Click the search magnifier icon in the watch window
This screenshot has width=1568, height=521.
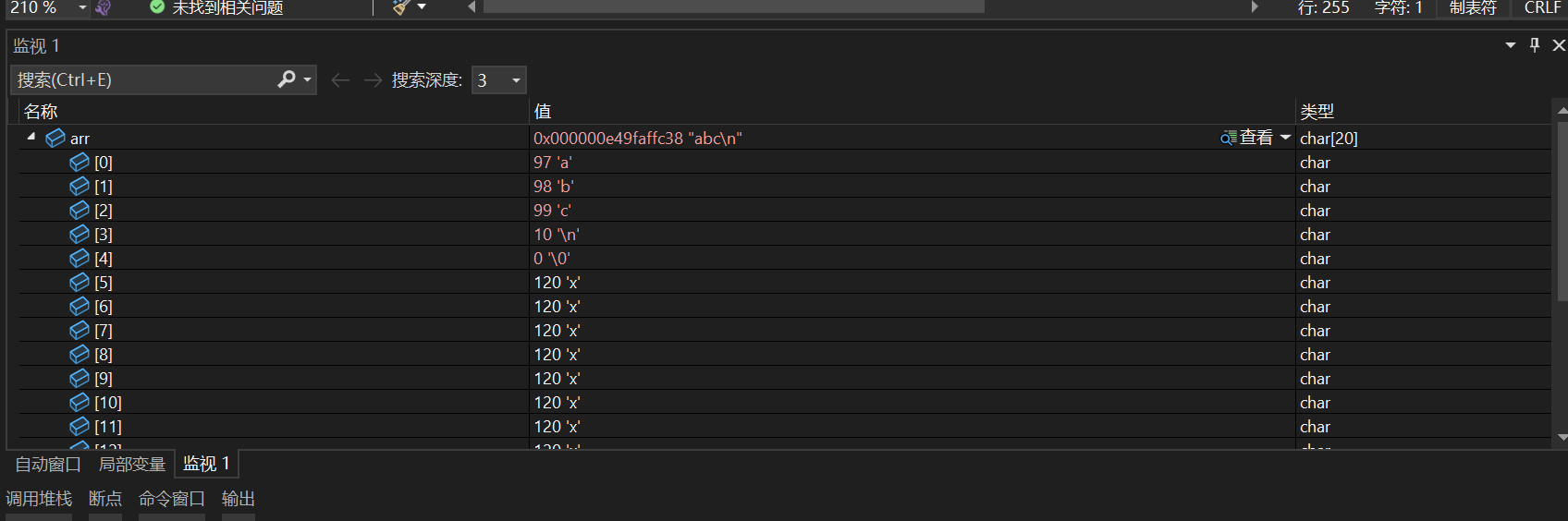[x=287, y=79]
